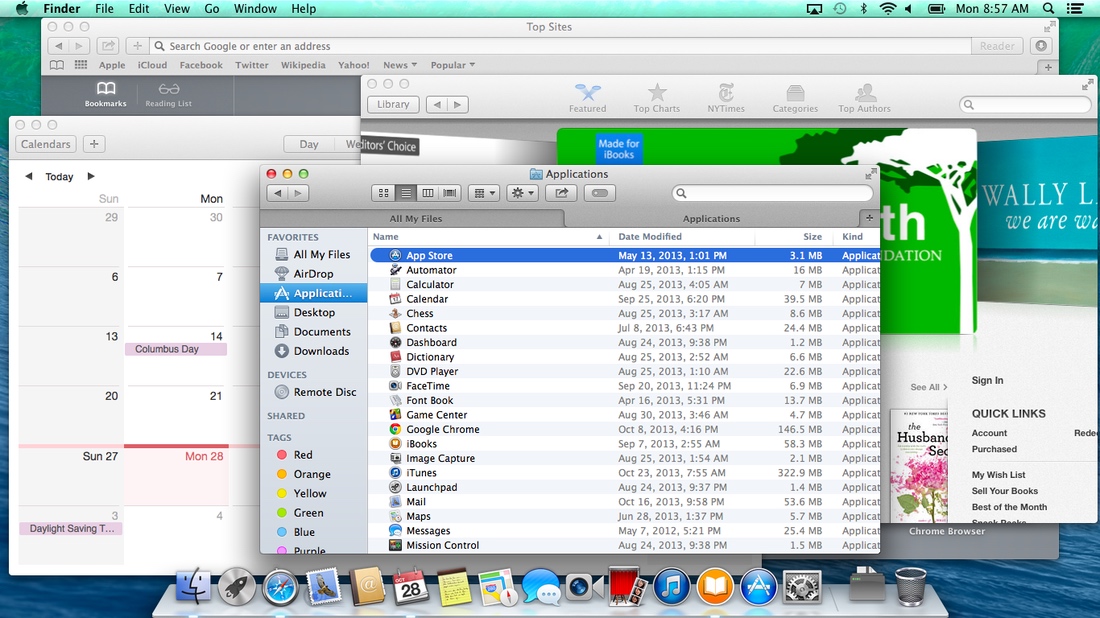Open AirDrop in Finder sidebar
1100x618 pixels.
(313, 274)
